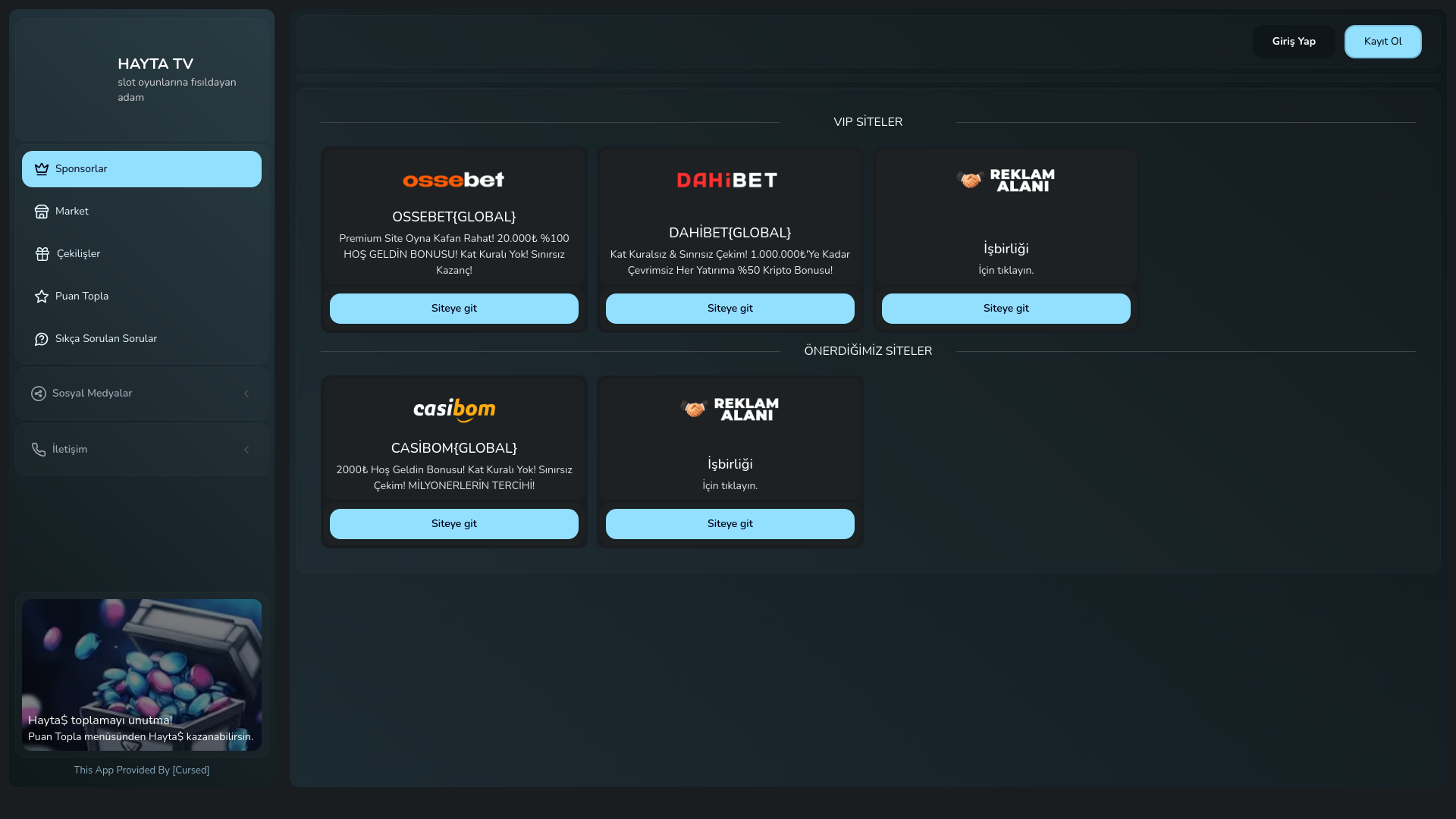Click the shop icon beside Market
Viewport: 1456px width, 819px height.
click(42, 212)
